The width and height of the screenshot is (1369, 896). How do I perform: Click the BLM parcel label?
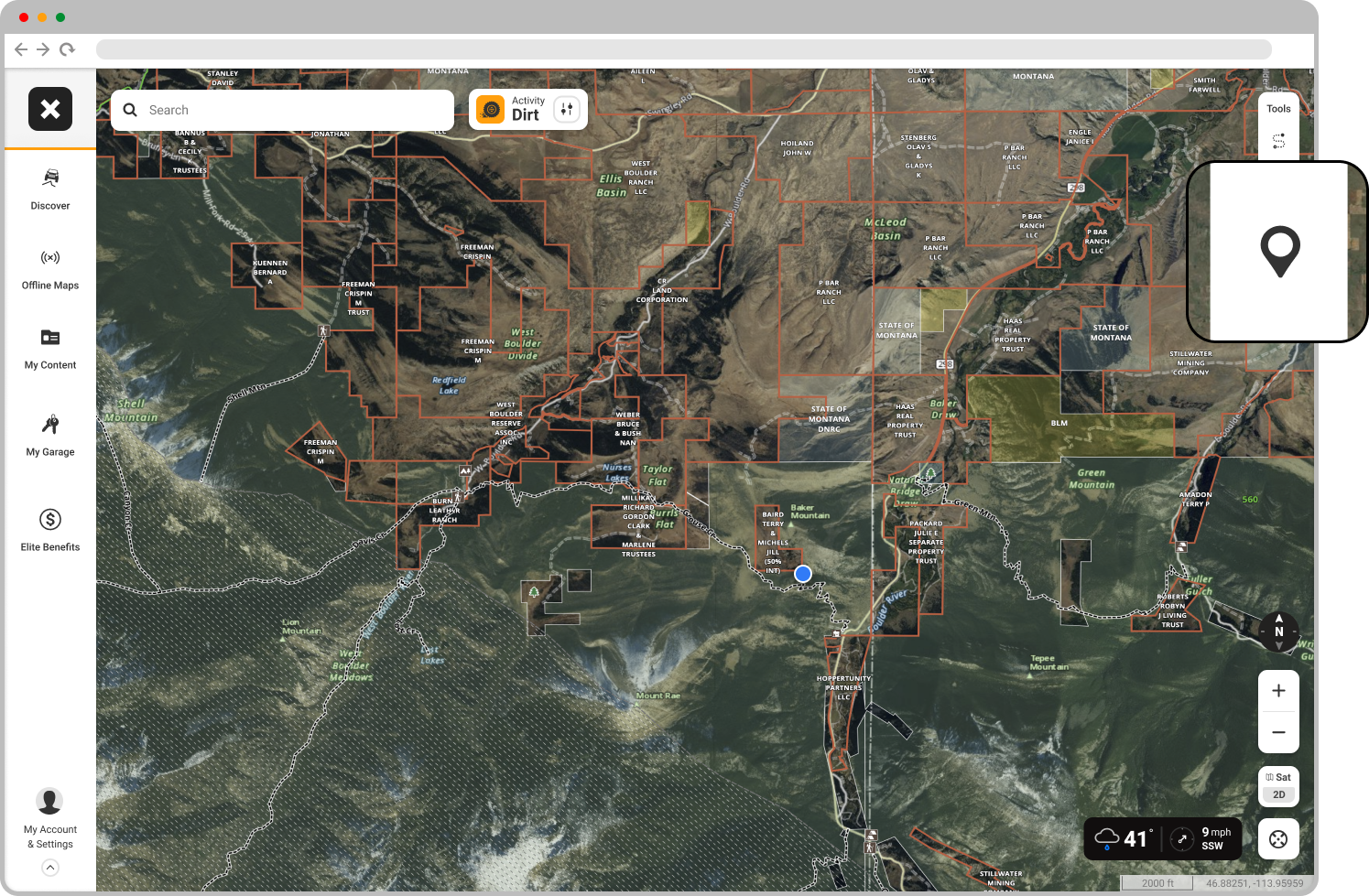(x=1059, y=423)
